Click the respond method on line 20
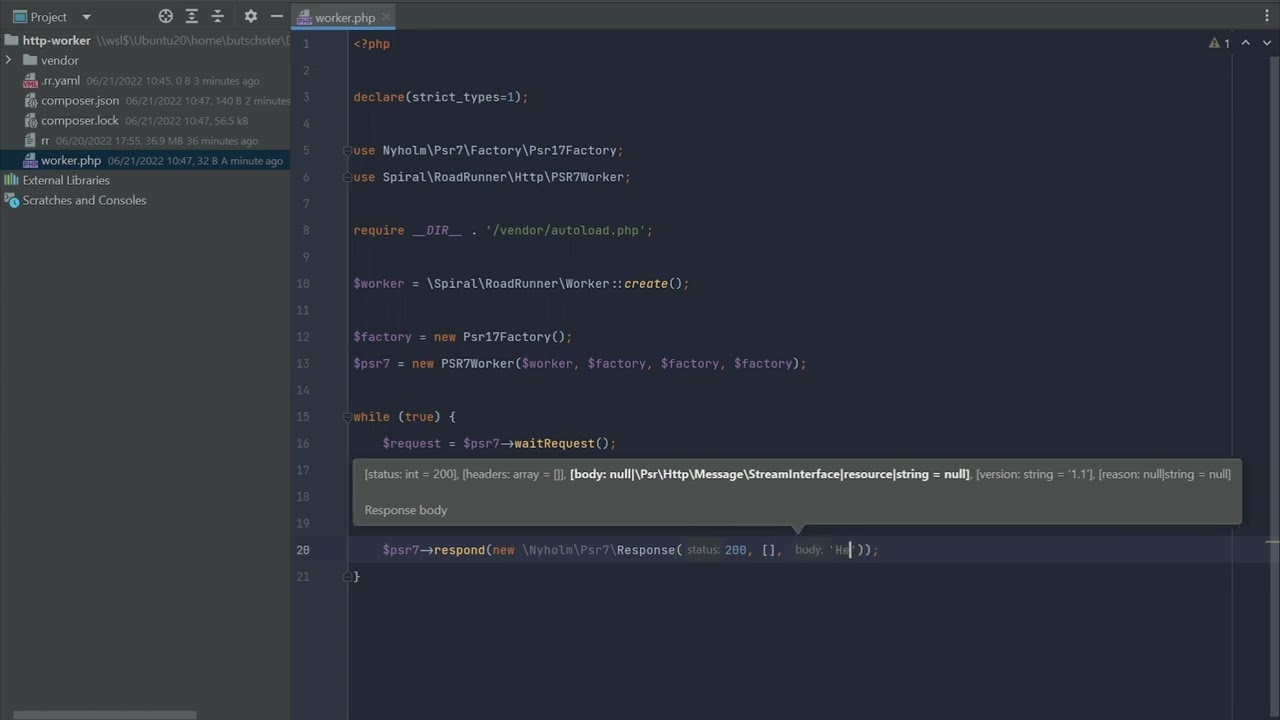Screen dimensions: 1280x720 (x=460, y=549)
